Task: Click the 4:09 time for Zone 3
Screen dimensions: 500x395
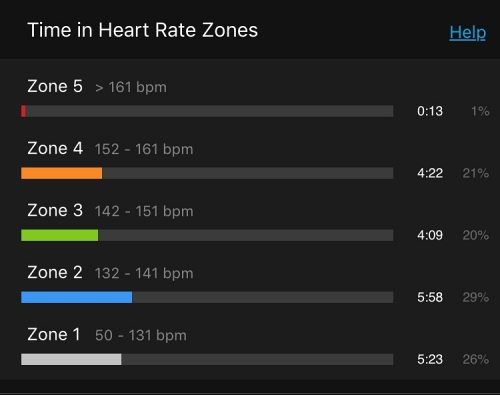Action: tap(430, 235)
